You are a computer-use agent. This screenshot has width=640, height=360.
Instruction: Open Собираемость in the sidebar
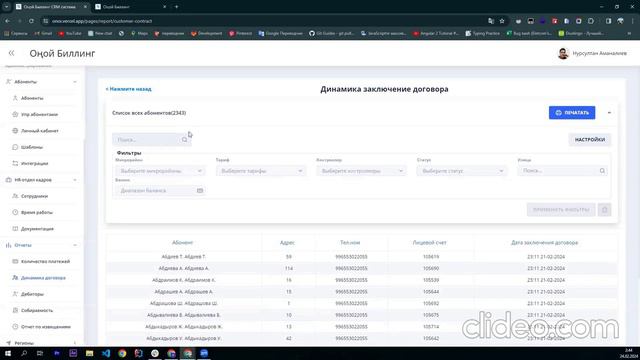[37, 311]
